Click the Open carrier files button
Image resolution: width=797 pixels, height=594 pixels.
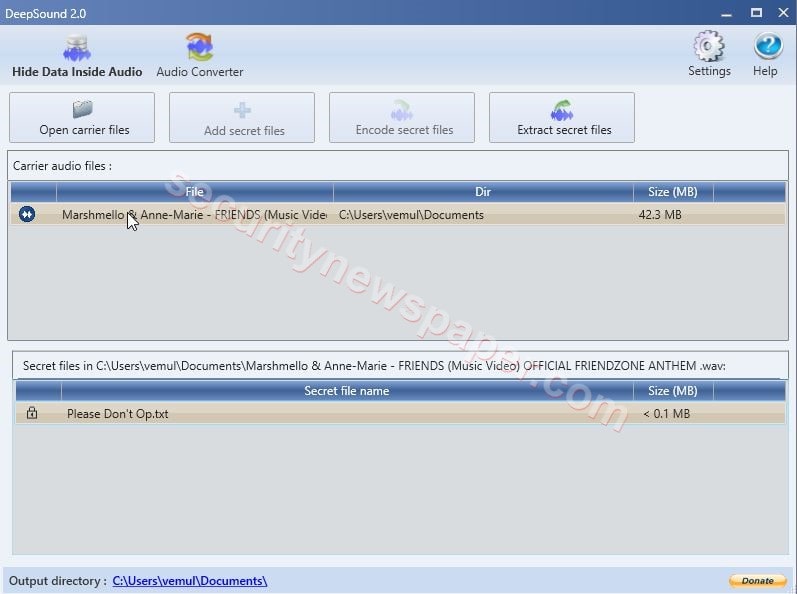click(x=82, y=117)
